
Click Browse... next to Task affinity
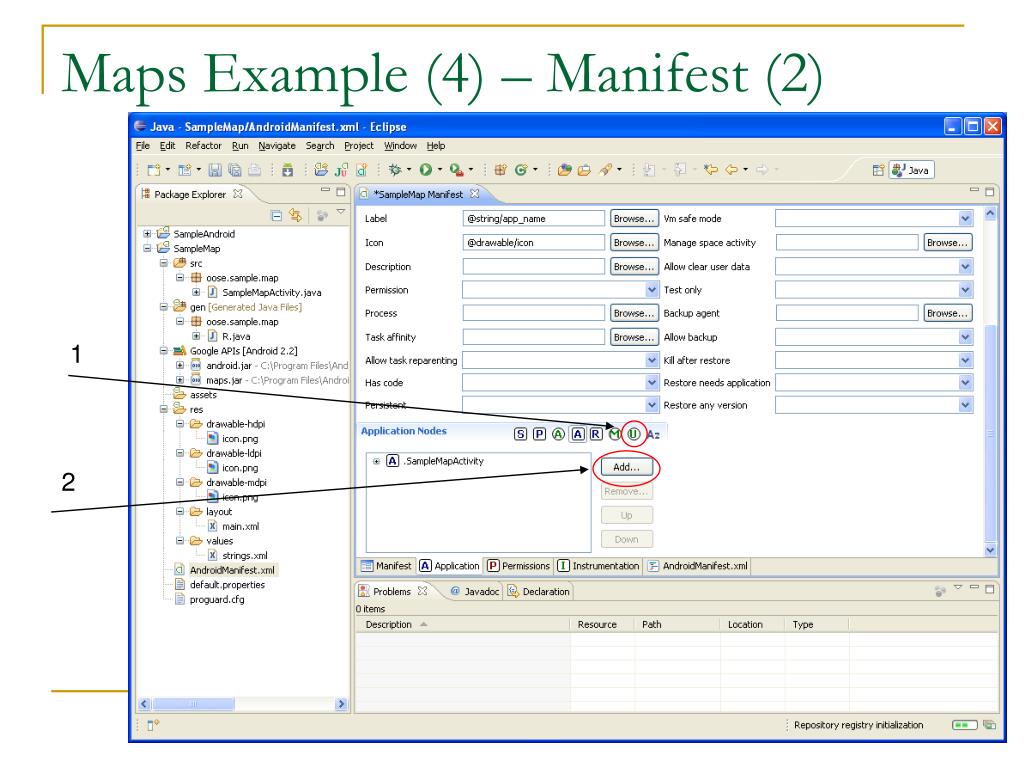coord(633,337)
